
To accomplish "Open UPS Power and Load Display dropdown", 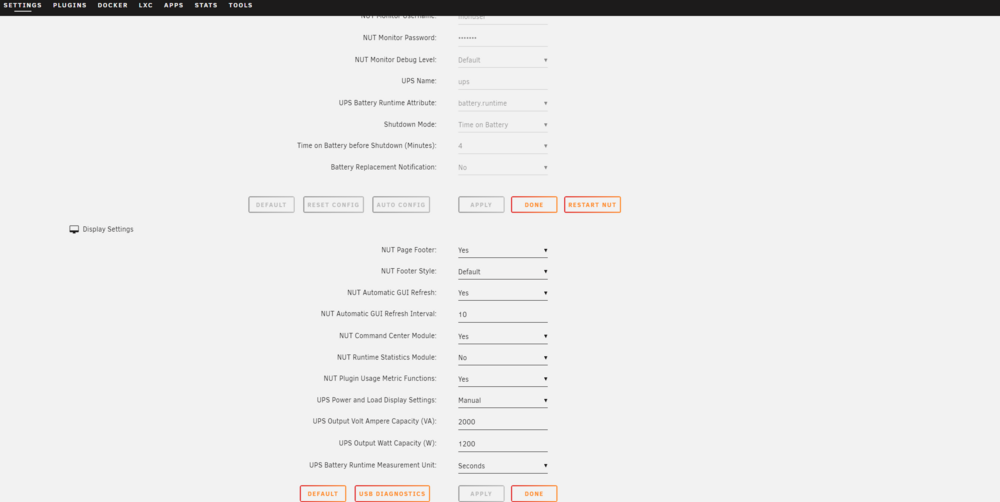I will tap(503, 401).
